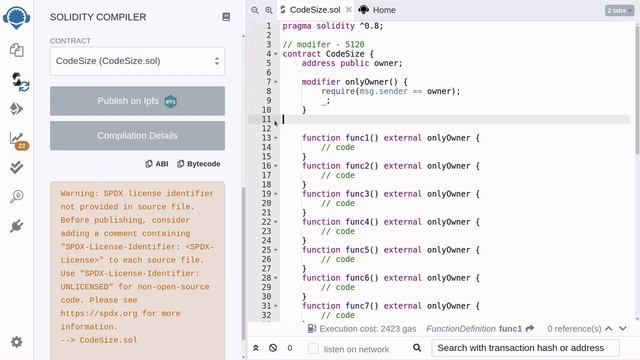Collapse func3 fold arrow on line 19
This screenshot has width=640, height=360.
pos(276,194)
